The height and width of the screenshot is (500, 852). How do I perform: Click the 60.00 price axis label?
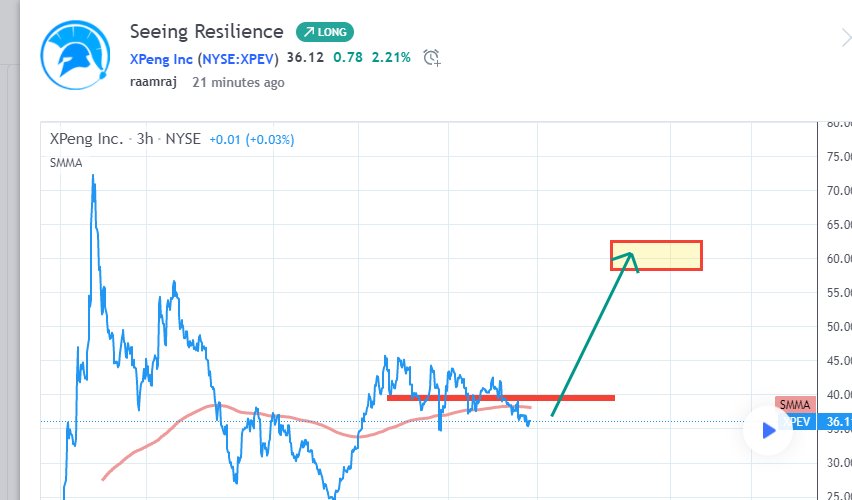coord(839,259)
